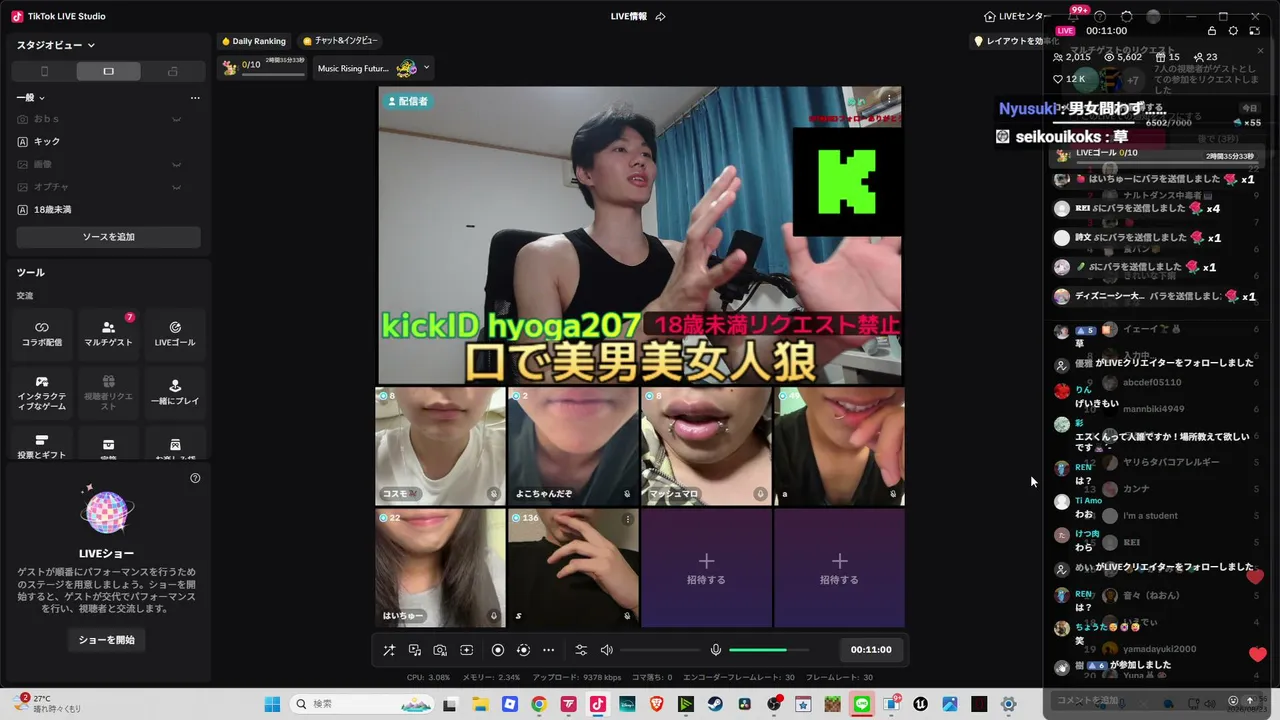Screen dimensions: 1280x720
Task: Click the レイアウトを効率化 tip button
Action: [1016, 41]
